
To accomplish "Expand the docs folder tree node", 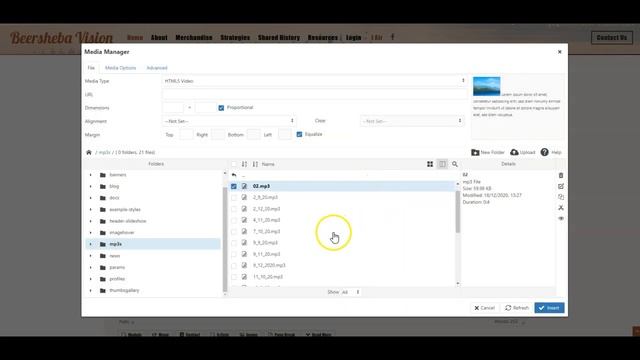I will tap(91, 198).
